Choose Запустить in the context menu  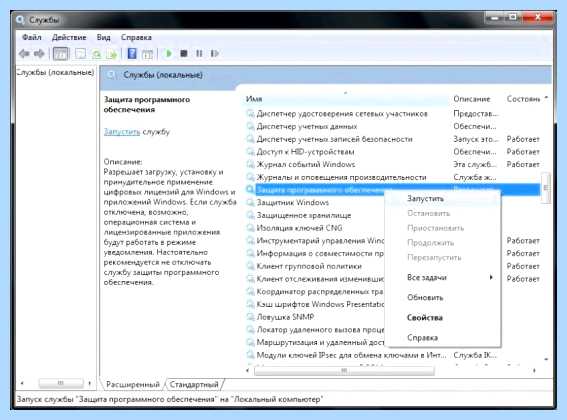click(425, 199)
